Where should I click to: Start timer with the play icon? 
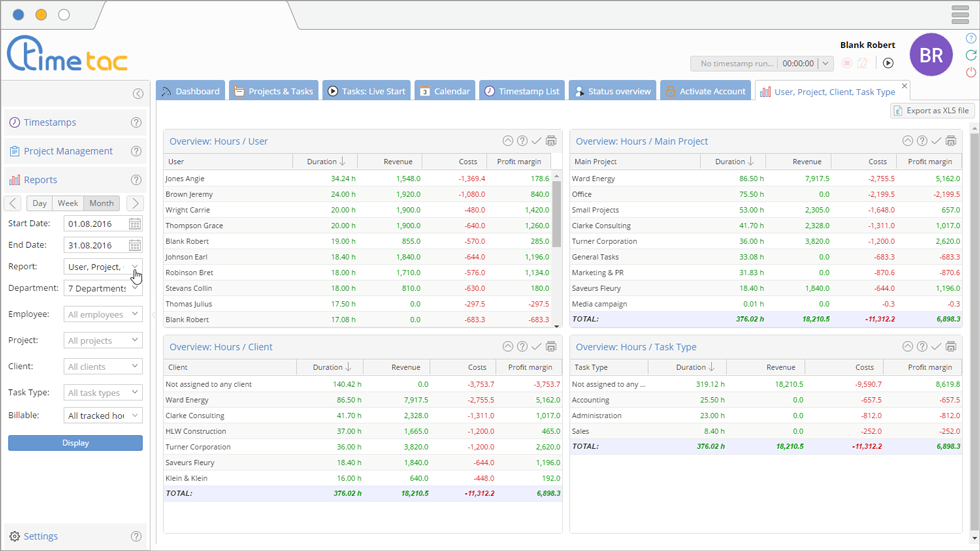point(887,63)
